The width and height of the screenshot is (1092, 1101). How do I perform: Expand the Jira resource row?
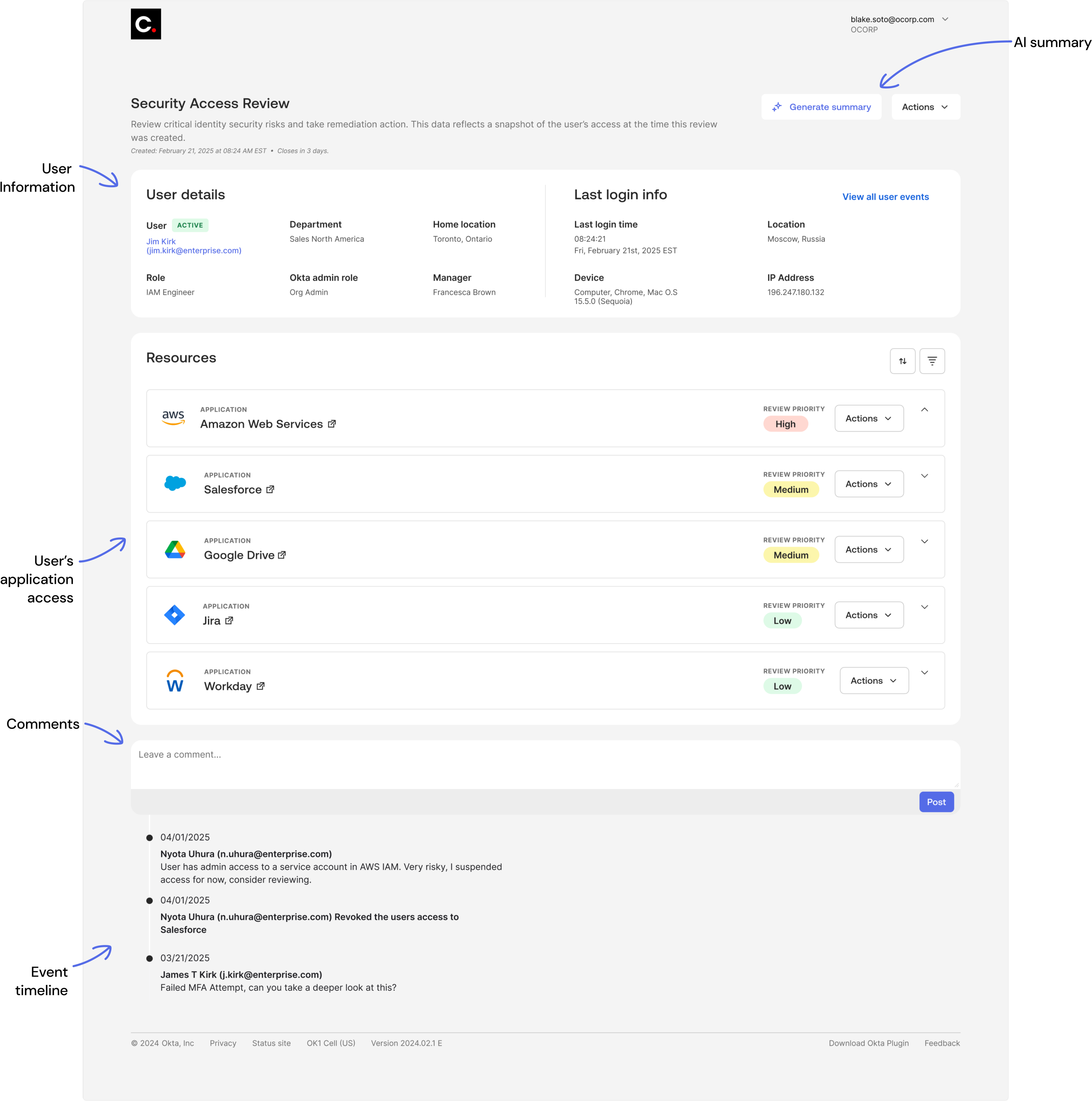[924, 607]
